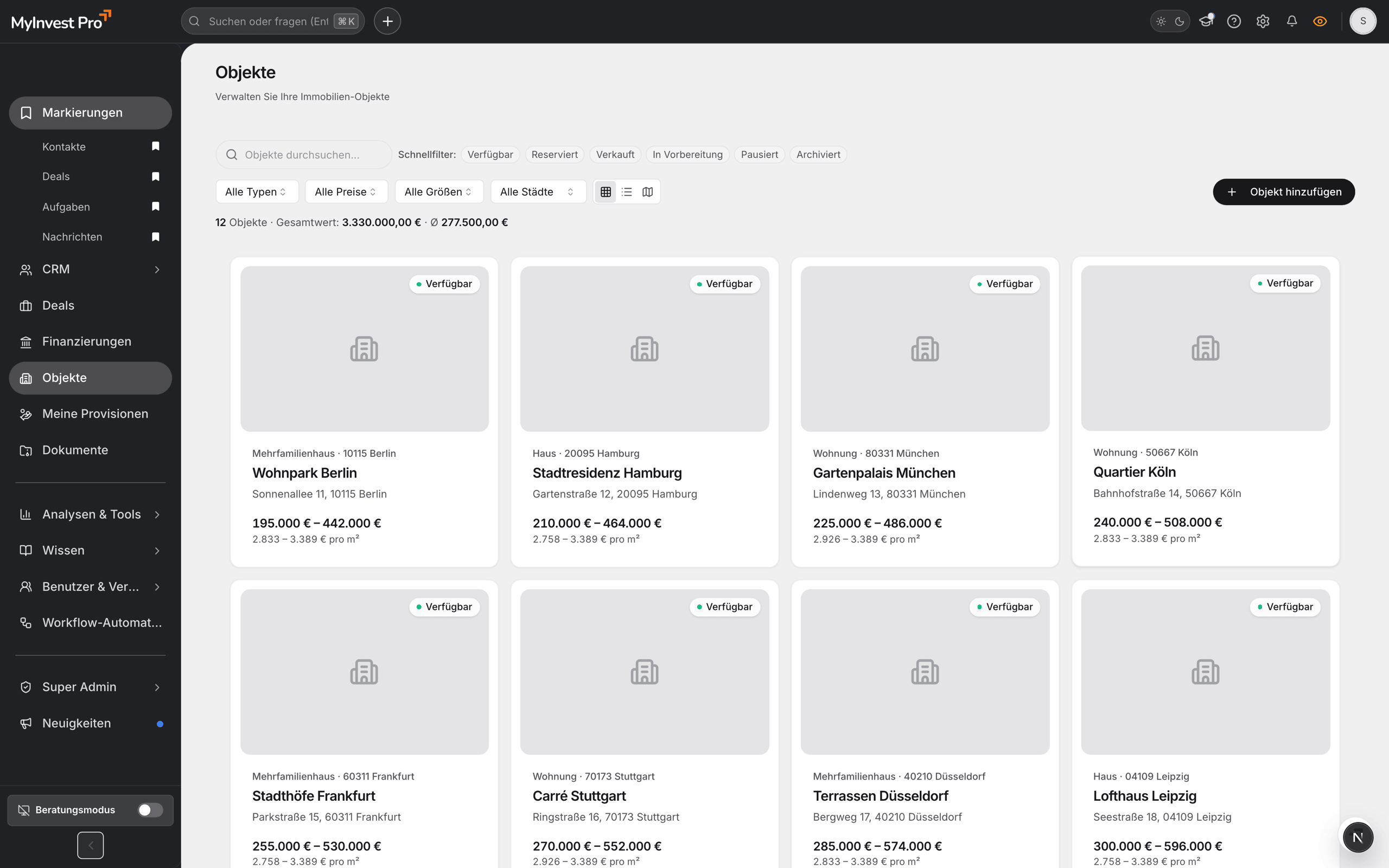Open Finanzierungen in sidebar
Image resolution: width=1389 pixels, height=868 pixels.
tap(90, 342)
